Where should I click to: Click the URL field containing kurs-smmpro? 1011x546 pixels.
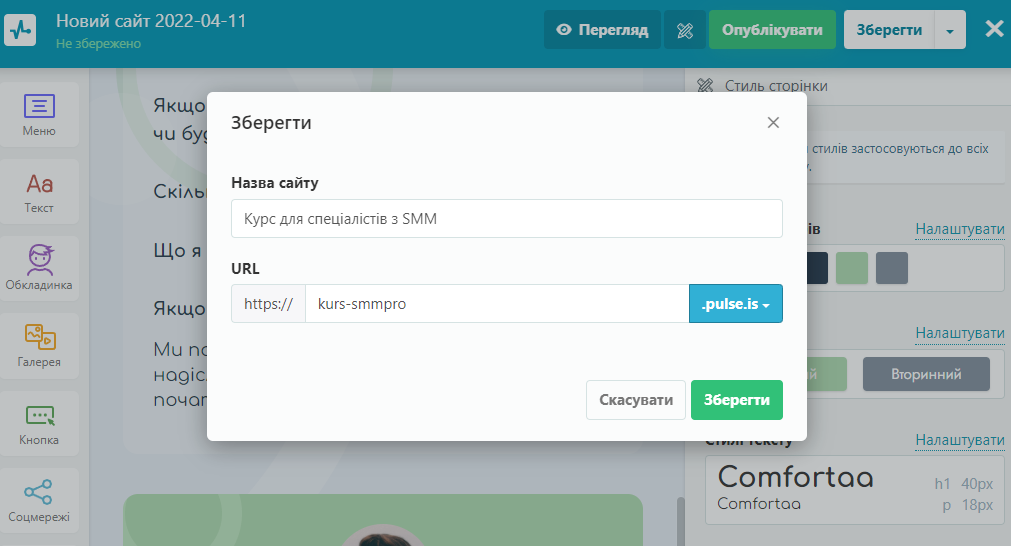pyautogui.click(x=497, y=304)
